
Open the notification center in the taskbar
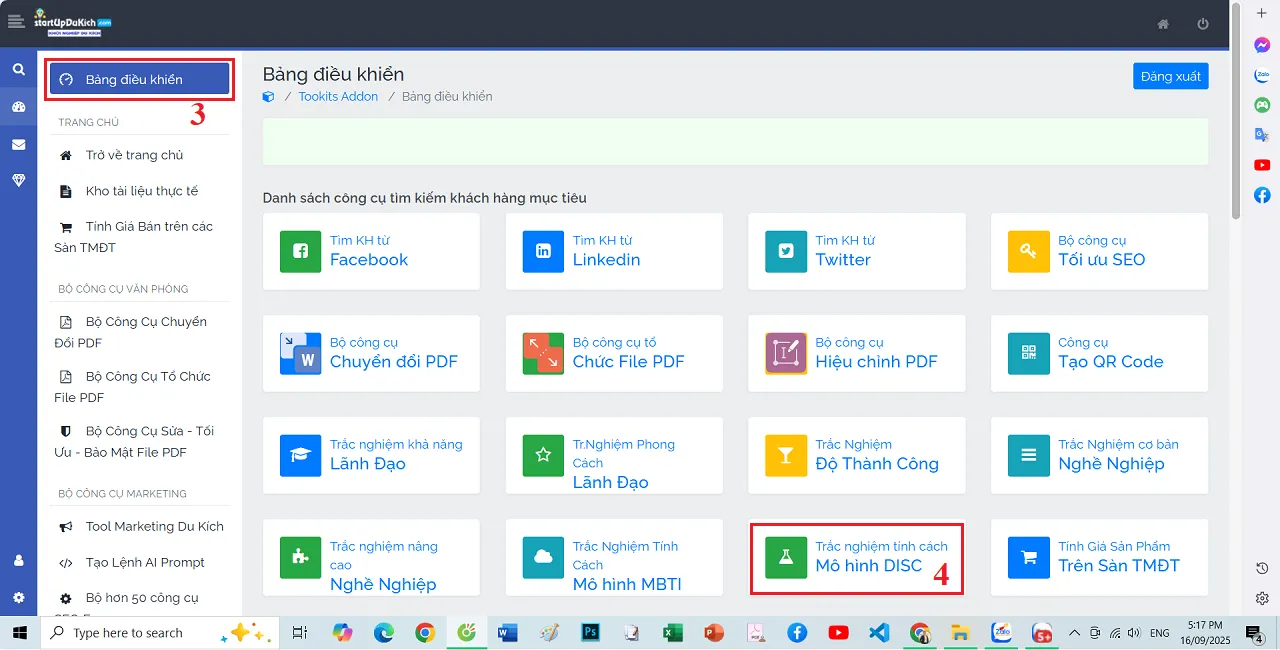(x=1253, y=633)
